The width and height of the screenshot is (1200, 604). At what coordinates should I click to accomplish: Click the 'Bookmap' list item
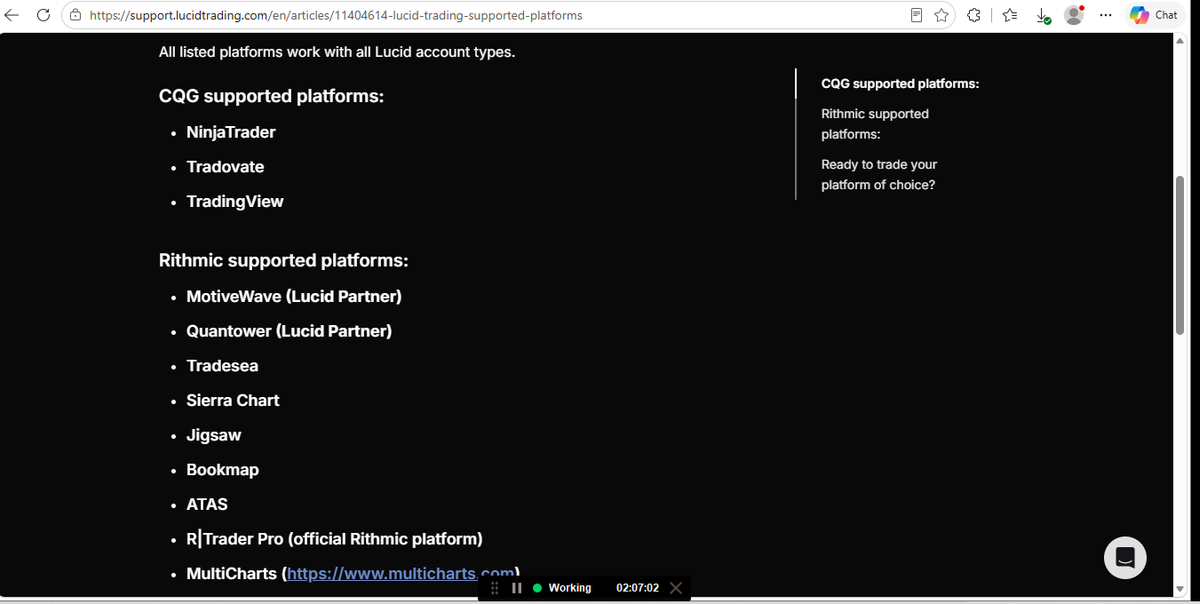pyautogui.click(x=223, y=470)
